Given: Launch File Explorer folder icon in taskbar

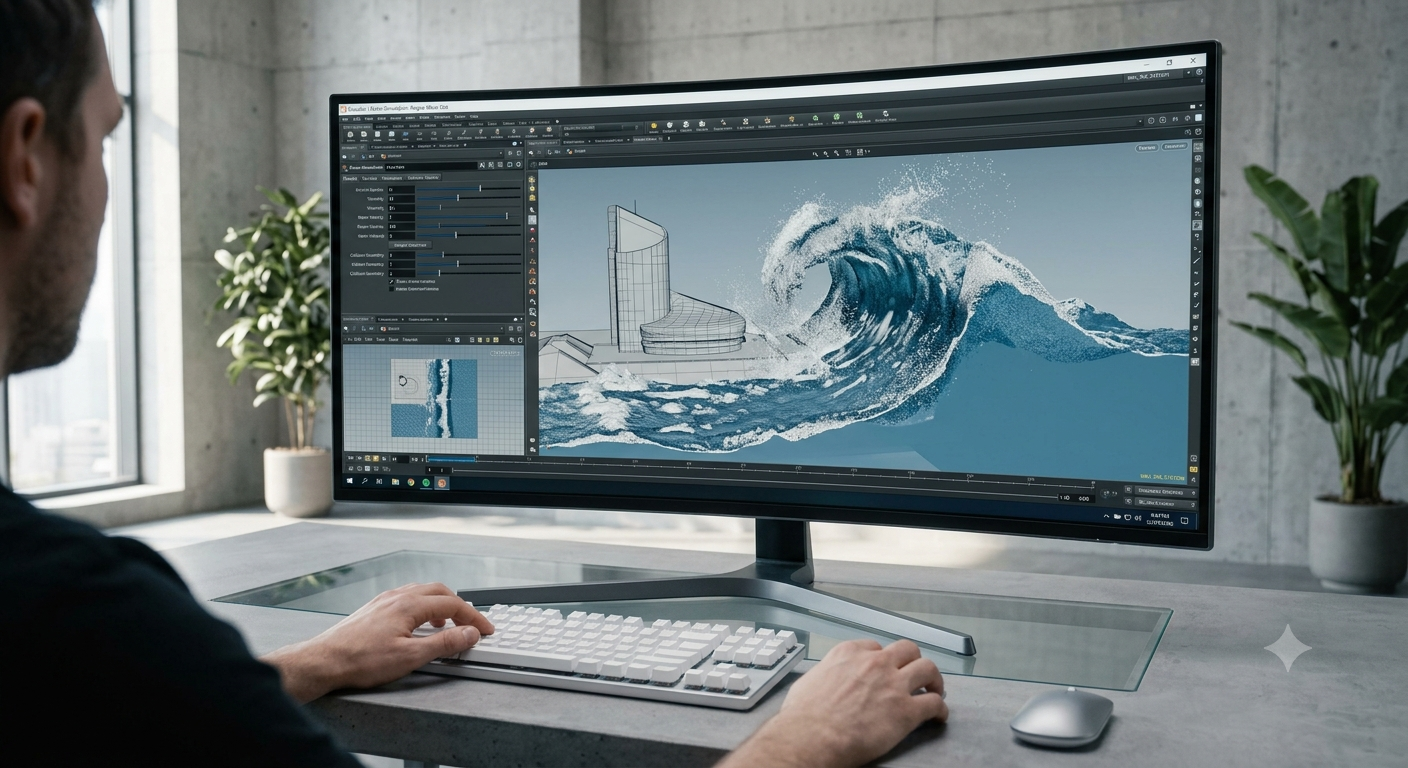Looking at the screenshot, I should coord(395,482).
